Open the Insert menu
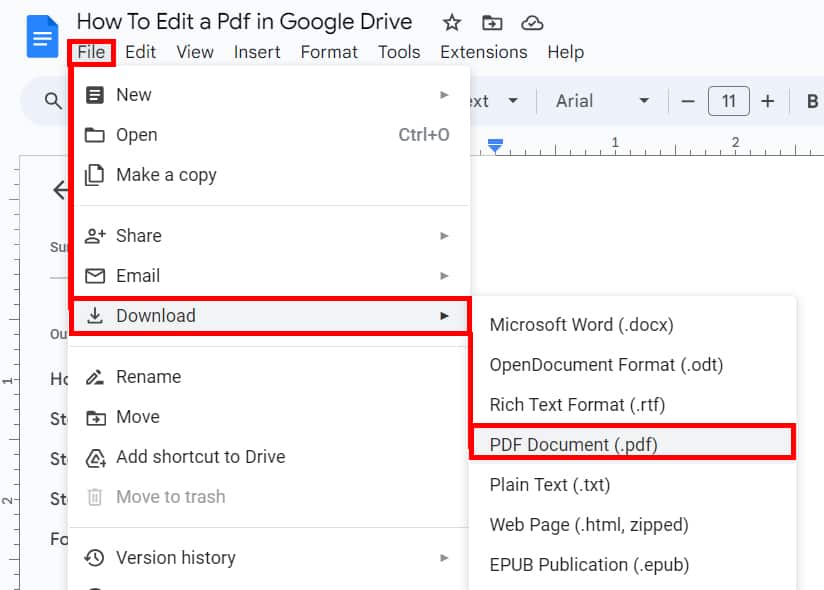 257,52
